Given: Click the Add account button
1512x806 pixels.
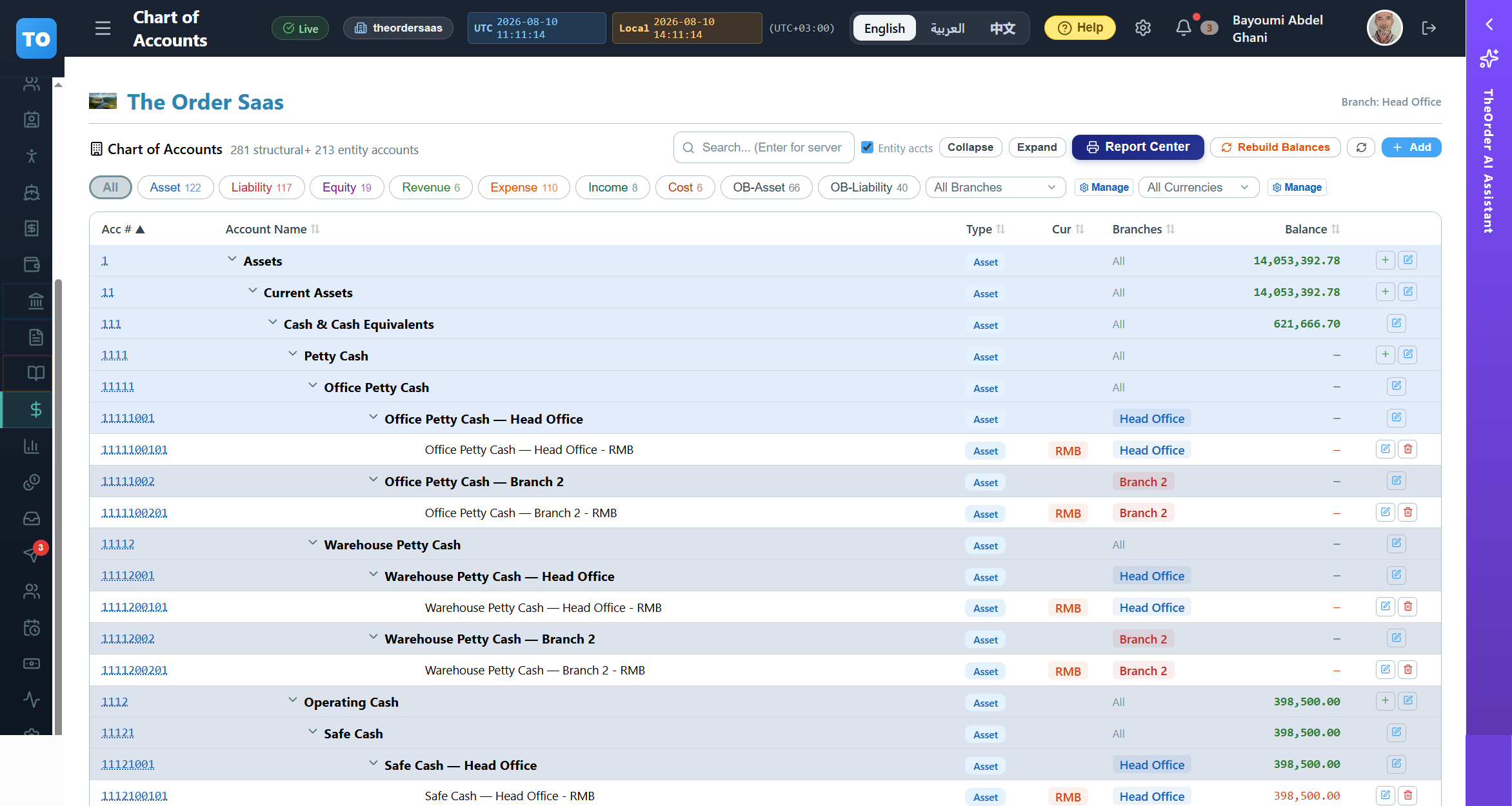Looking at the screenshot, I should click(1411, 147).
